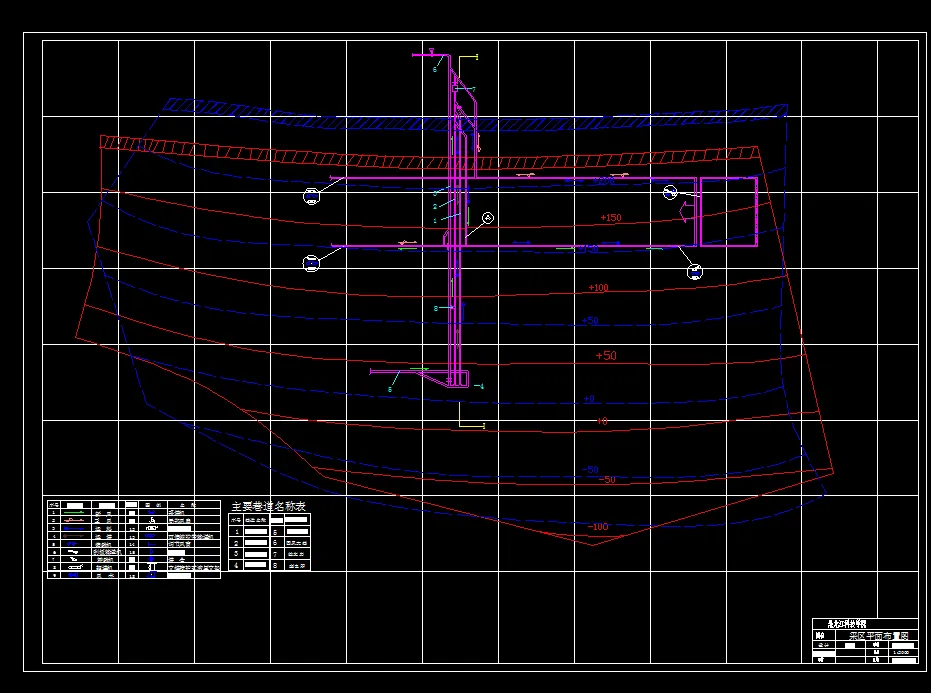931x693 pixels.
Task: Select the cyan callout number 2 near center
Action: point(435,206)
